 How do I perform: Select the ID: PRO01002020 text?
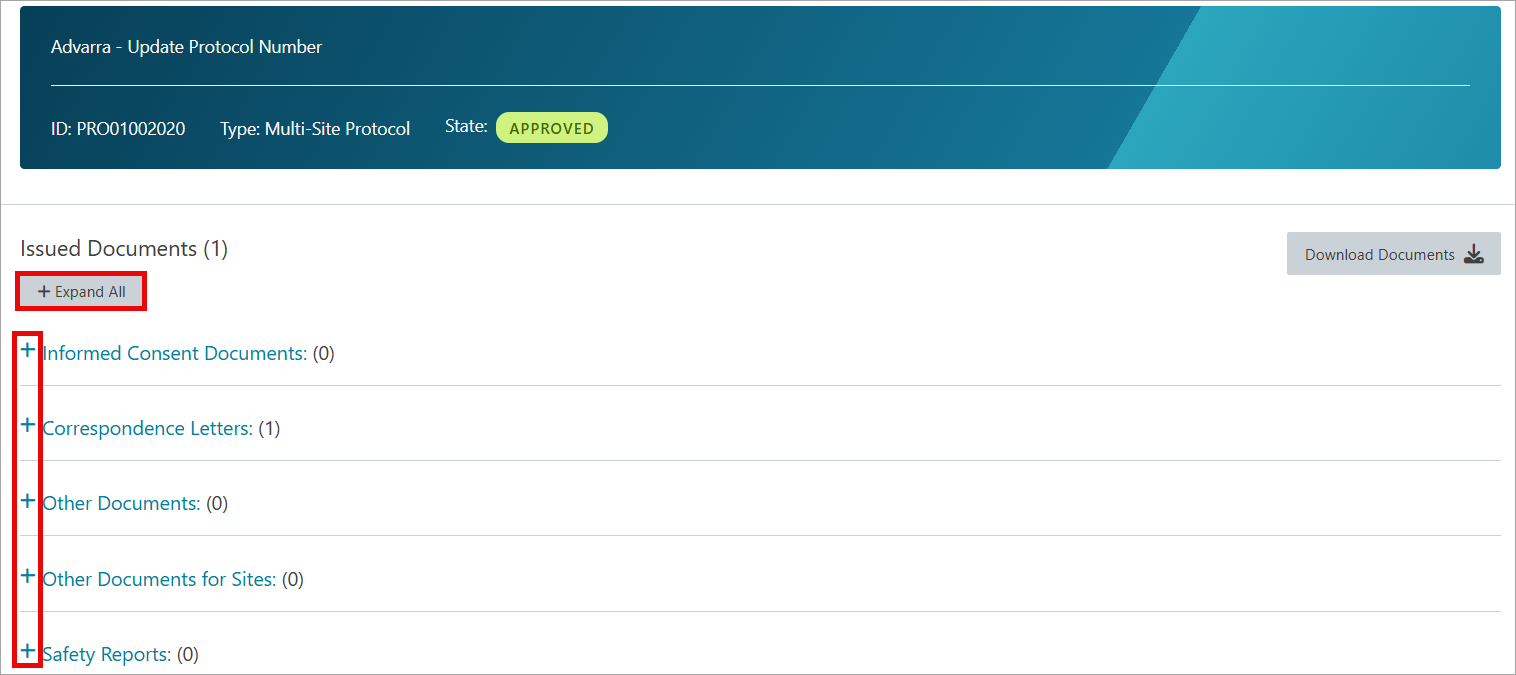coord(118,129)
